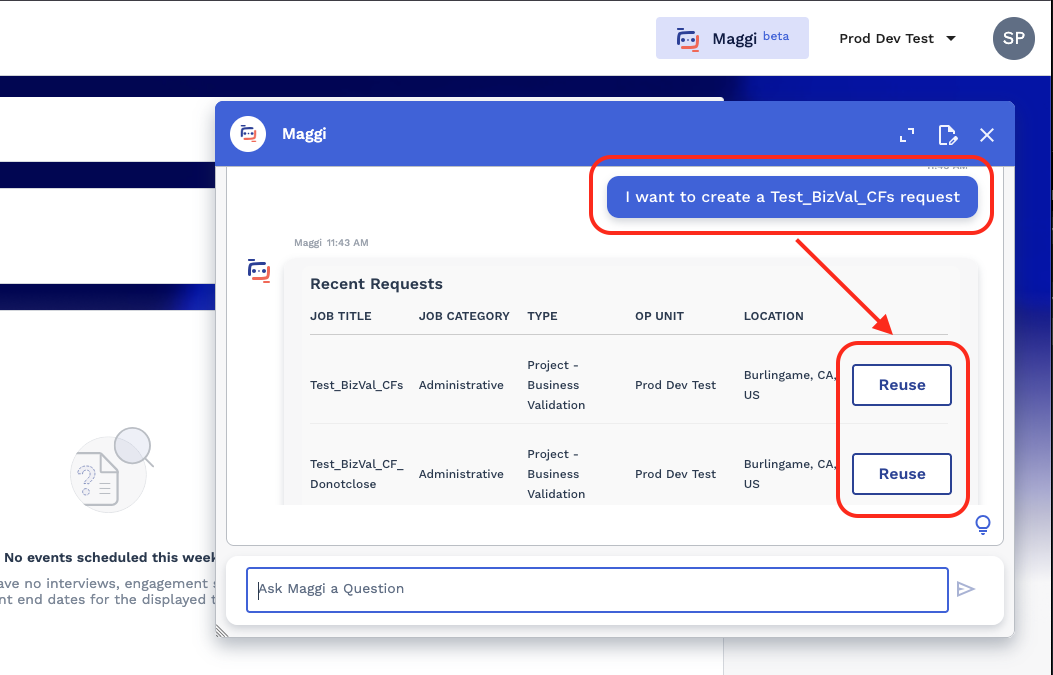Open the Maggi beta assistant button

point(731,38)
